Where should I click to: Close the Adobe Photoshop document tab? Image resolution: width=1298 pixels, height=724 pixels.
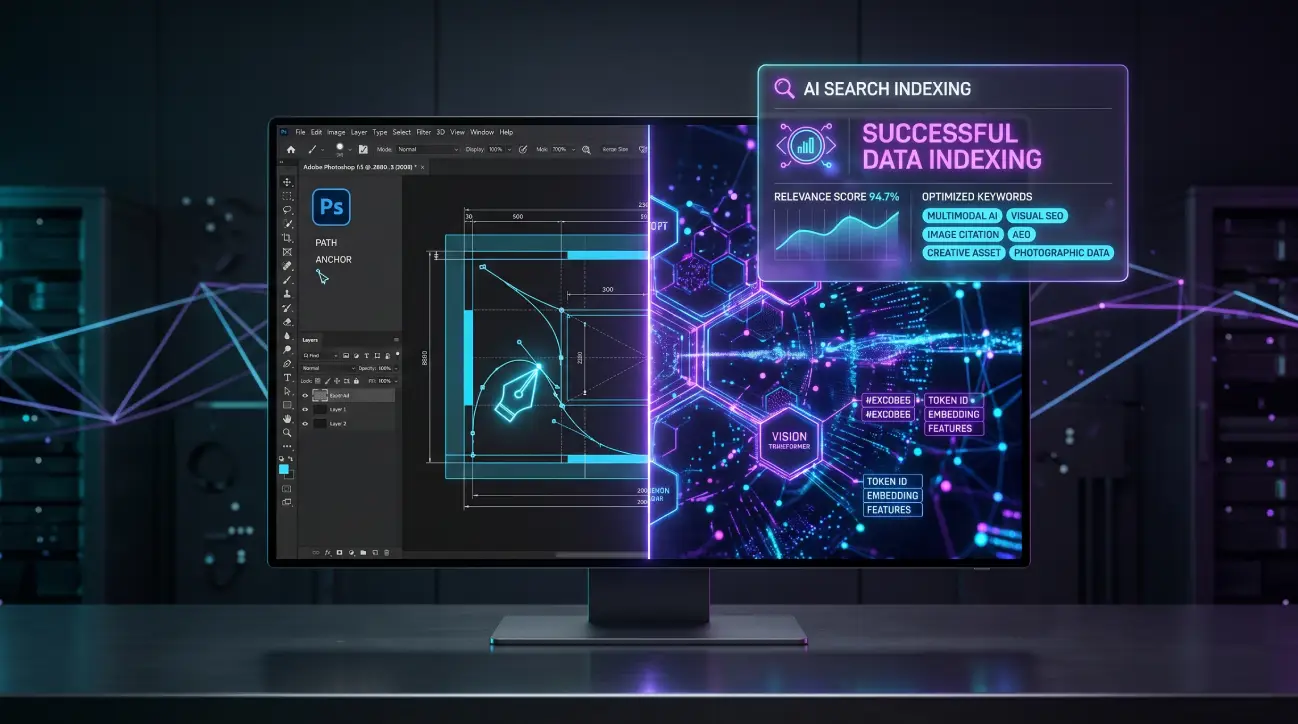pos(422,167)
